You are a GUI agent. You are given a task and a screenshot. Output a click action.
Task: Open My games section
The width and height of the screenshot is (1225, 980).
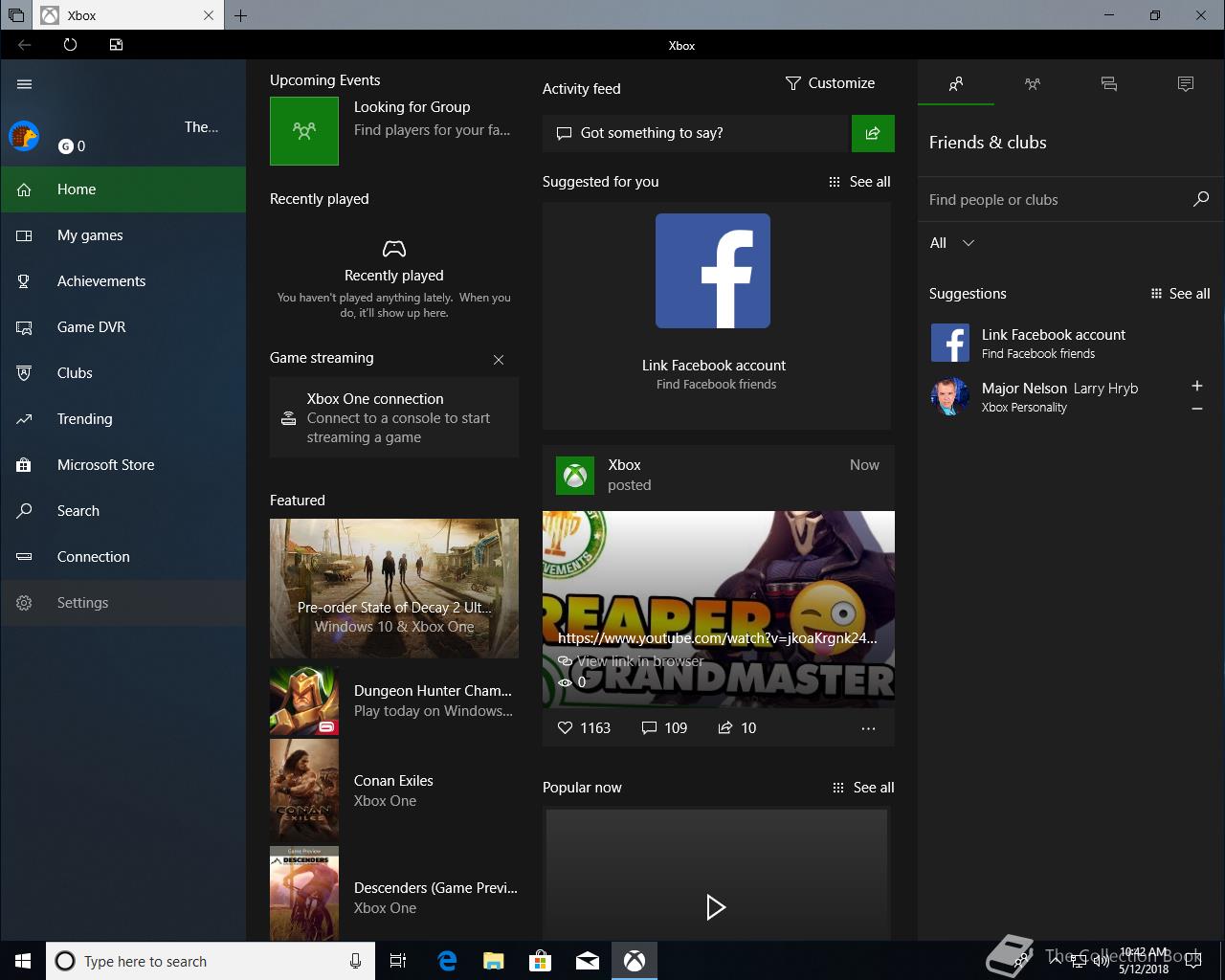(122, 235)
